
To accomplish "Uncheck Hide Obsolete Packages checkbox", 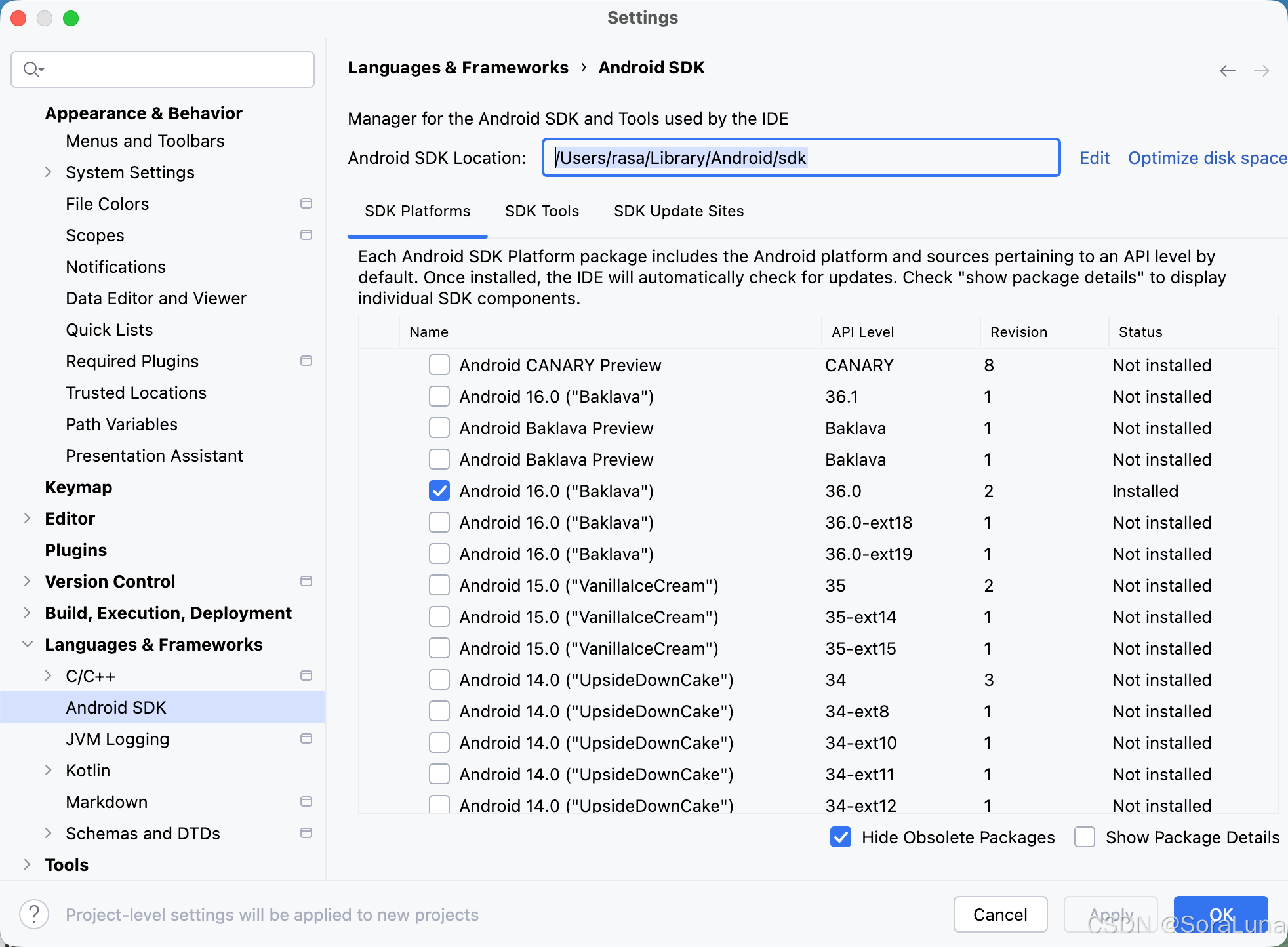I will coord(840,837).
